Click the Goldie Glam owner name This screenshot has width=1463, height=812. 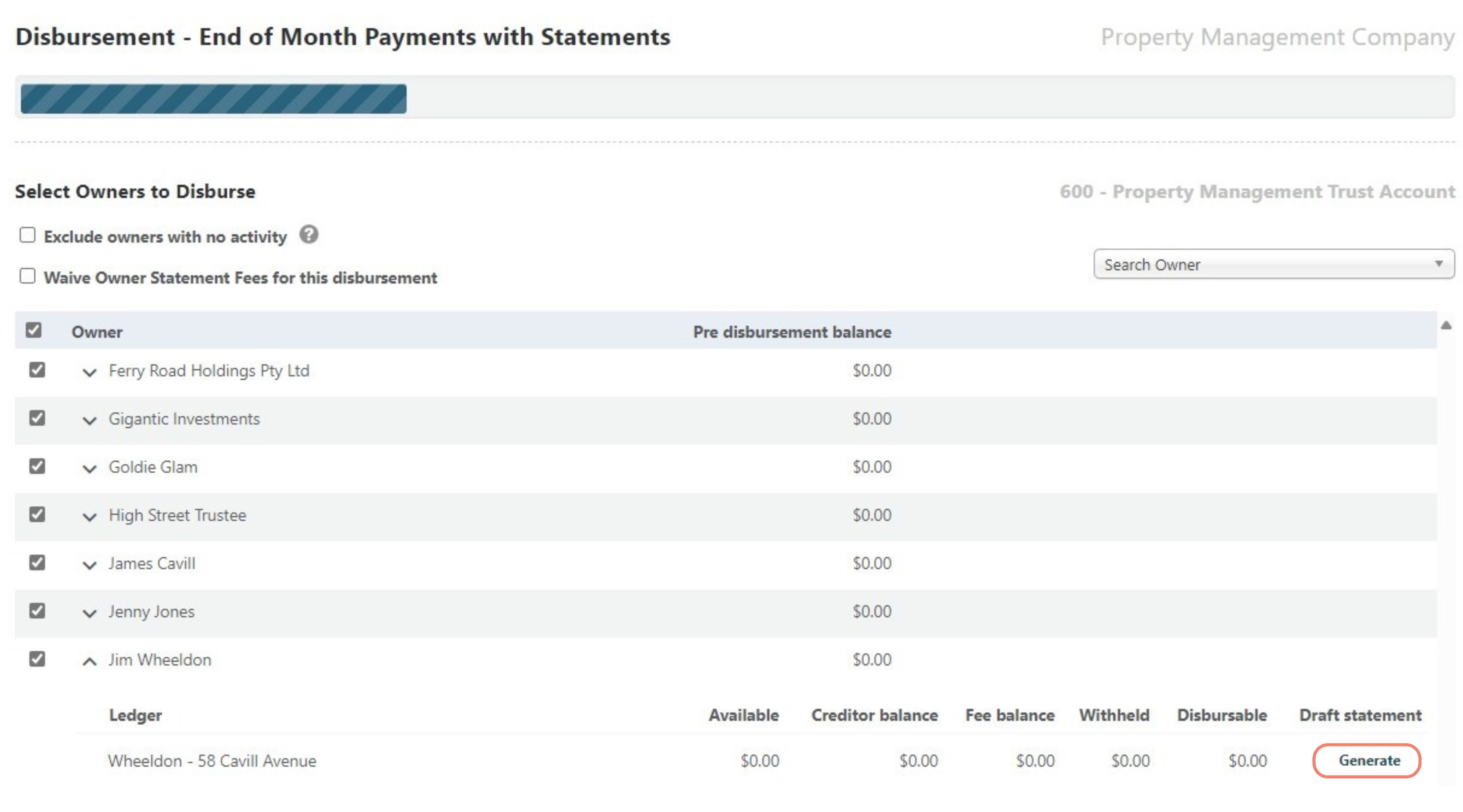pos(153,467)
